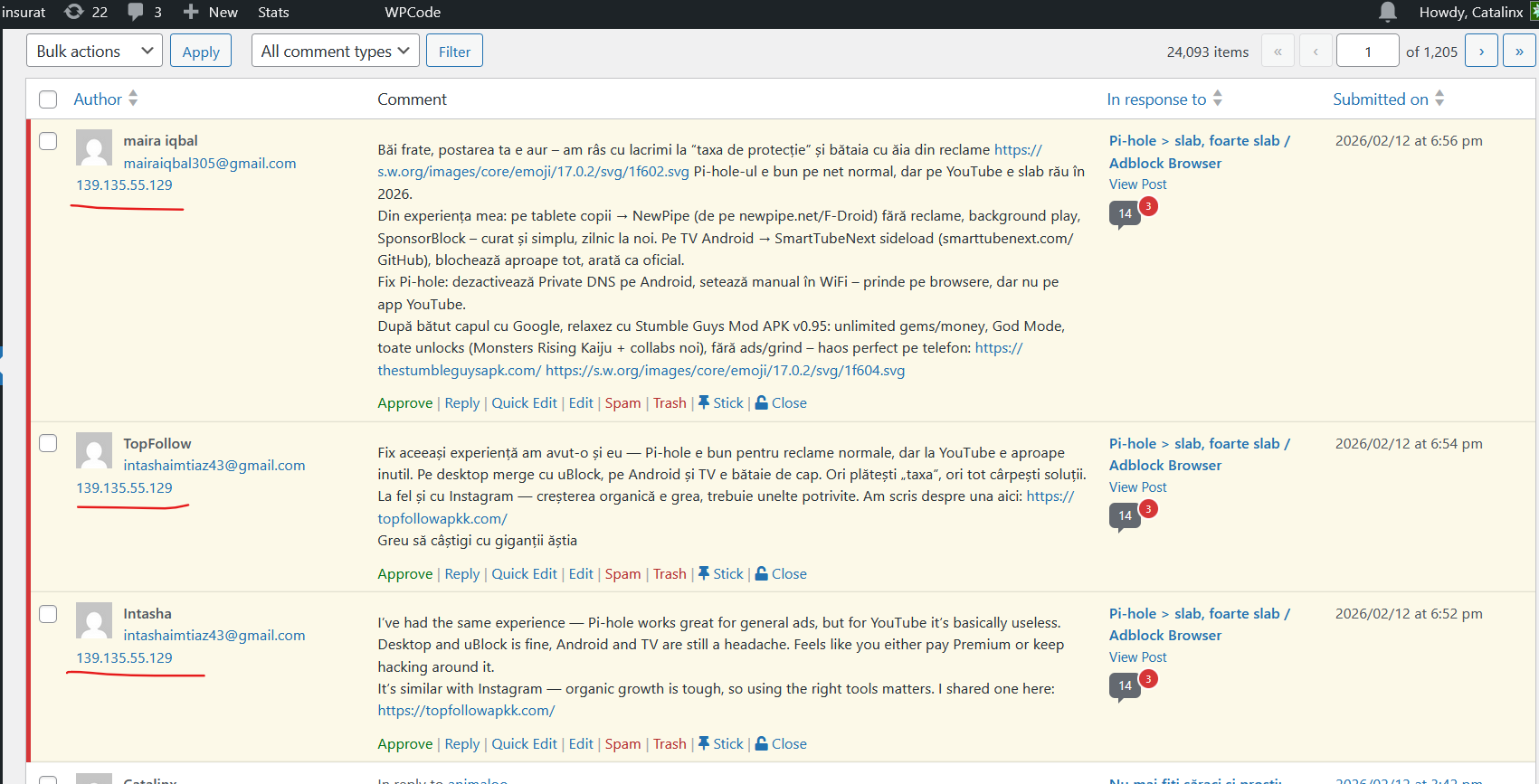Screen dimensions: 1539x784
Task: Check the box for the Intasha comment
Action: [48, 614]
